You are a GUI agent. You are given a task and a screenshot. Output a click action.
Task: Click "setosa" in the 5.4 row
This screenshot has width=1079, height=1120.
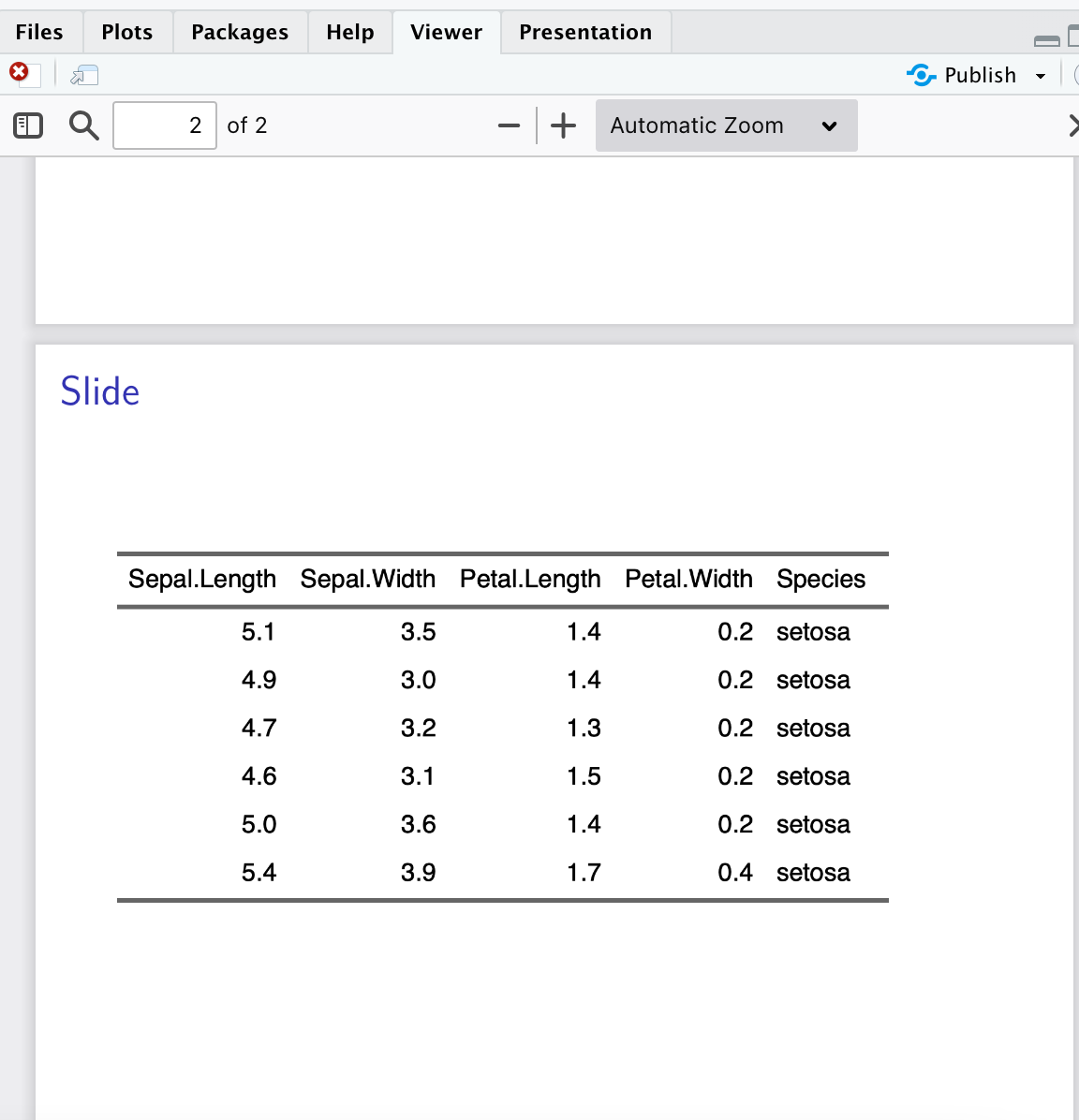[813, 873]
